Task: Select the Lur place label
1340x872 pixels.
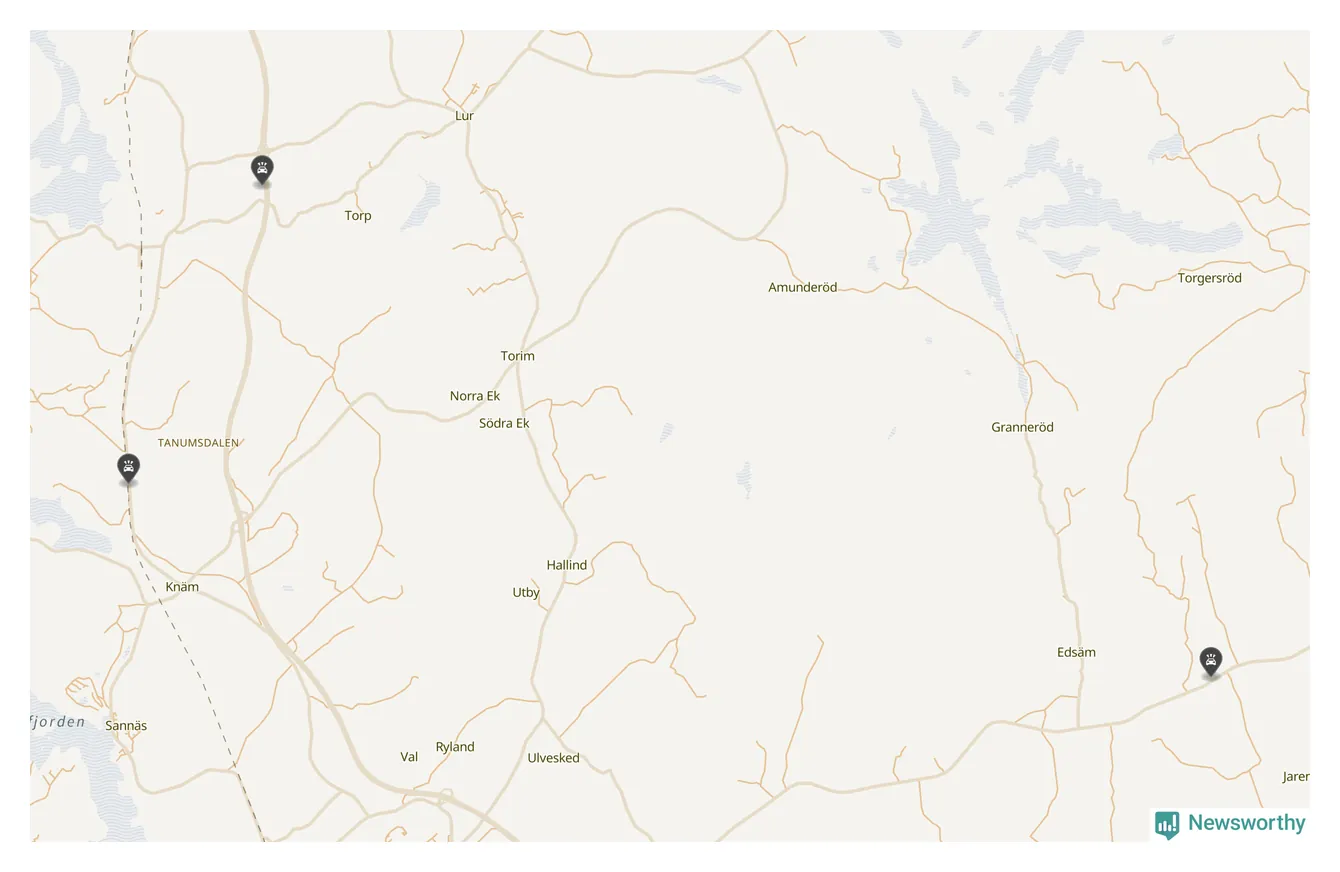Action: (464, 116)
